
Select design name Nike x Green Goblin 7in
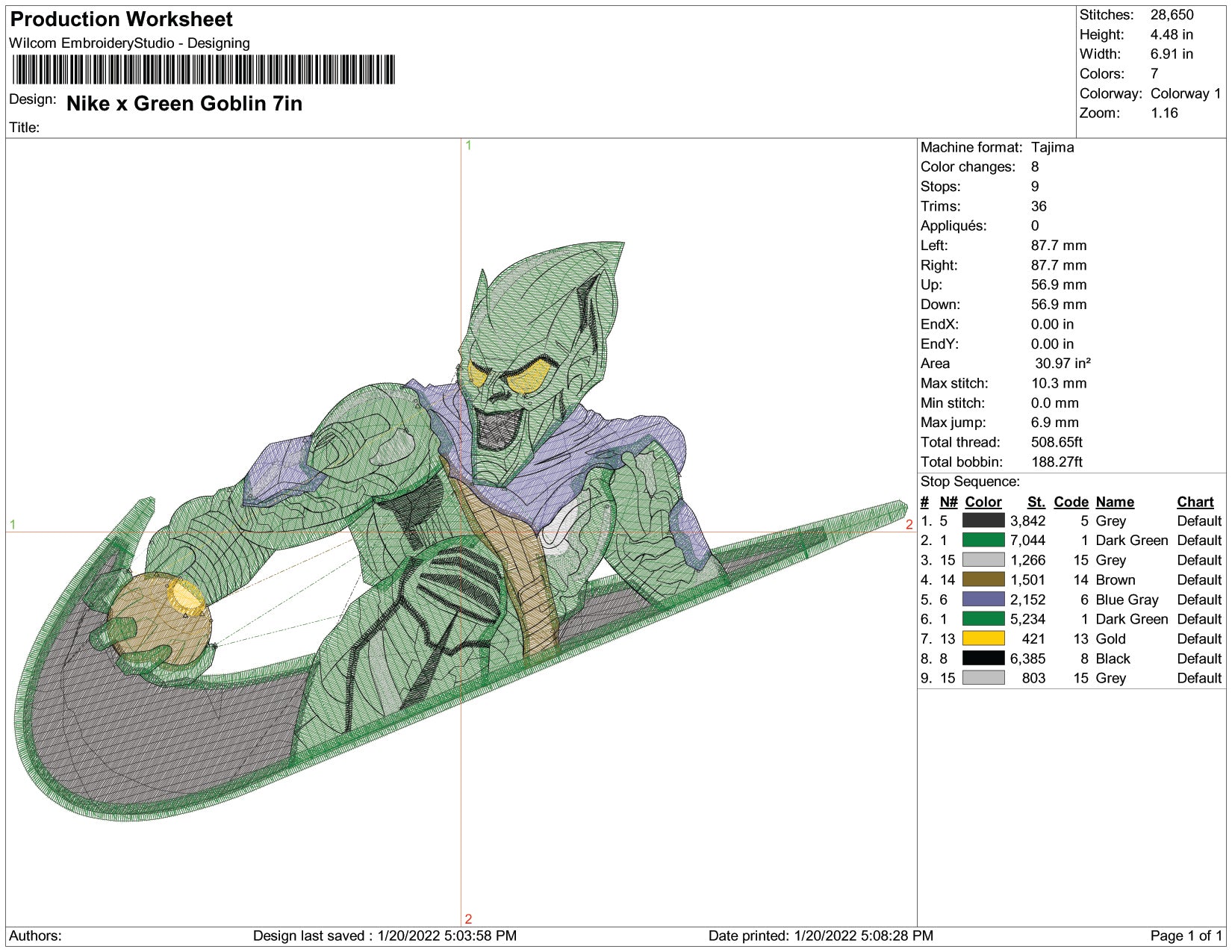184,103
